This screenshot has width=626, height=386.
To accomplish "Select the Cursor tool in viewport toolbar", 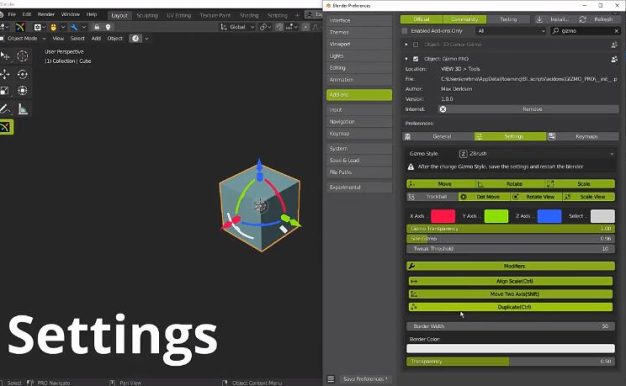I will 22,56.
